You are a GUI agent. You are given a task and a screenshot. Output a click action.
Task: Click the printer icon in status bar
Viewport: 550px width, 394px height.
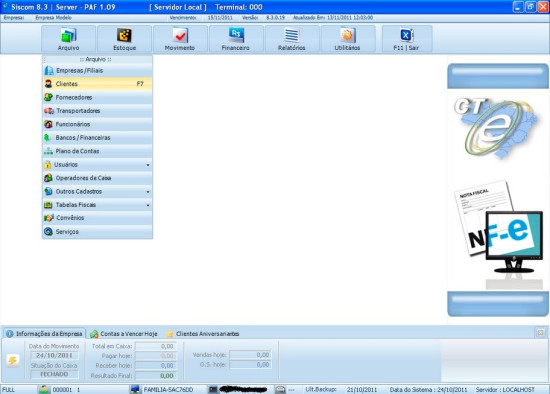pyautogui.click(x=280, y=389)
